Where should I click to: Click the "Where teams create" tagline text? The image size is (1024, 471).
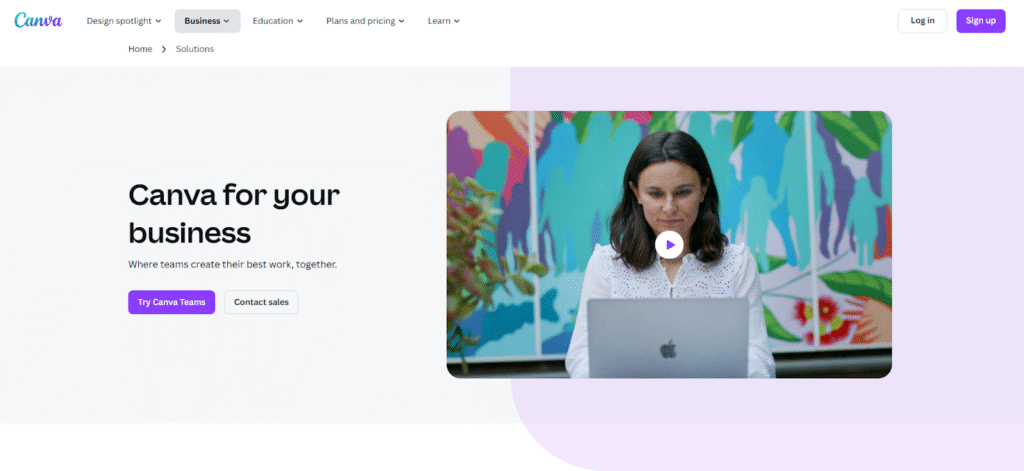tap(232, 265)
